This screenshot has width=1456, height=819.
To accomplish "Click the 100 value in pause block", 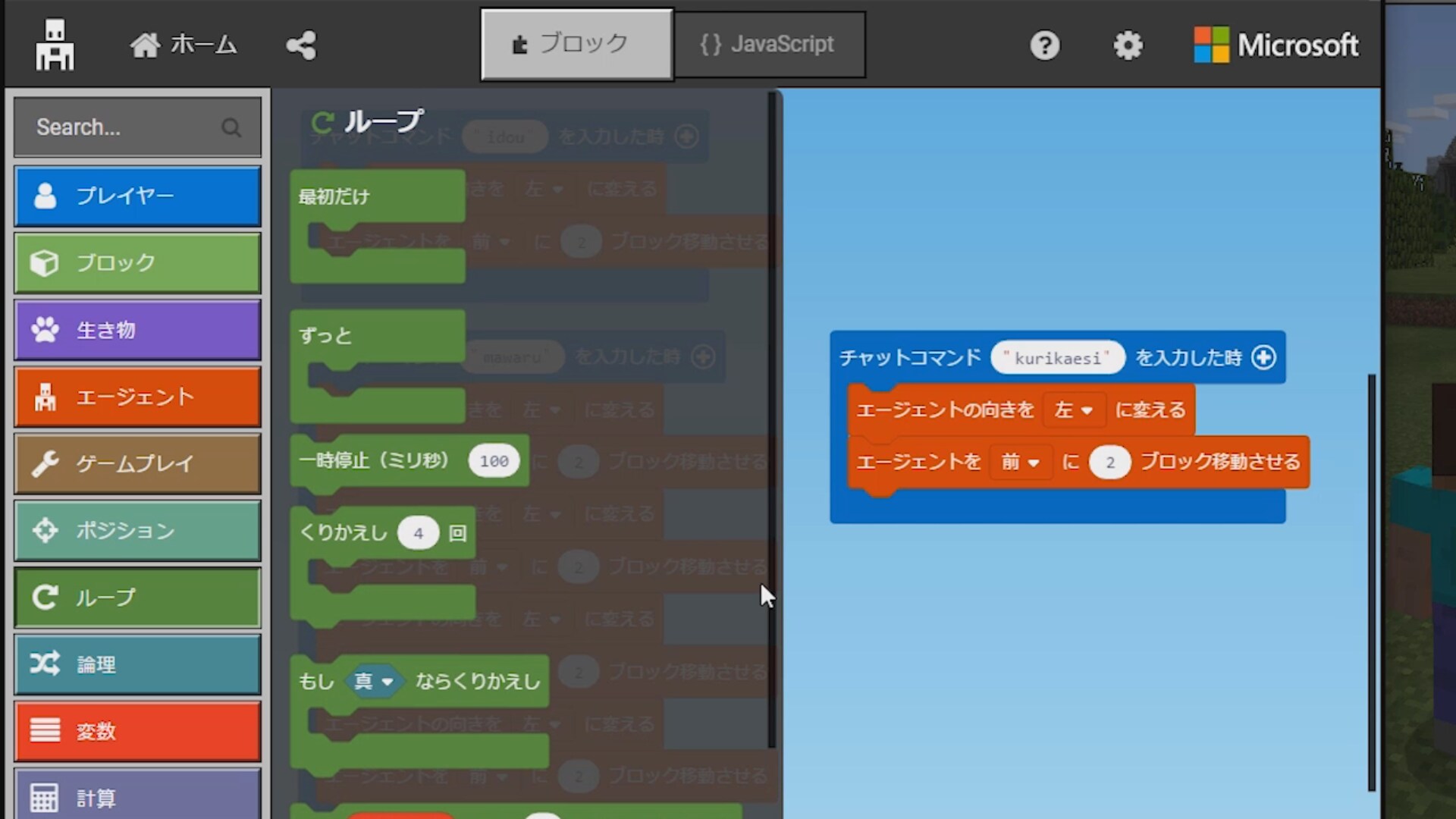I will click(494, 461).
